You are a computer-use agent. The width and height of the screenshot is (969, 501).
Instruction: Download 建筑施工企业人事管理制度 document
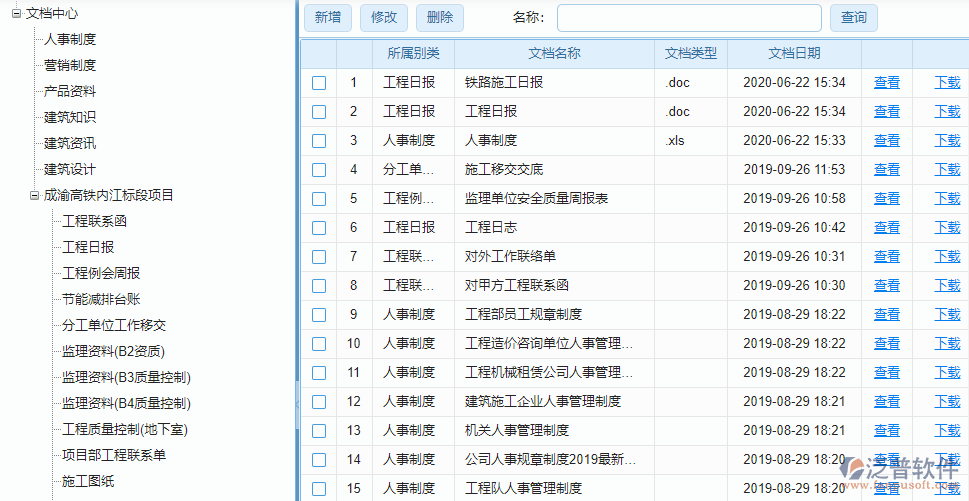pyautogui.click(x=947, y=402)
